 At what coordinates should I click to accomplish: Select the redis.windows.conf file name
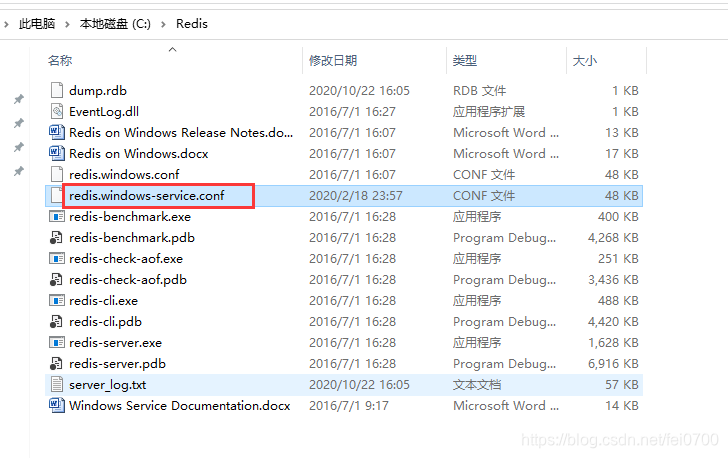point(124,174)
